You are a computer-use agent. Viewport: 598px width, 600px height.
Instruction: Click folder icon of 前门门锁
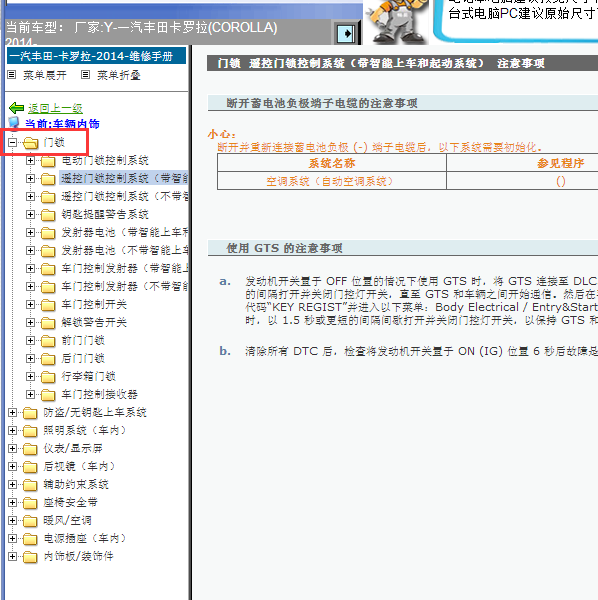(x=48, y=341)
